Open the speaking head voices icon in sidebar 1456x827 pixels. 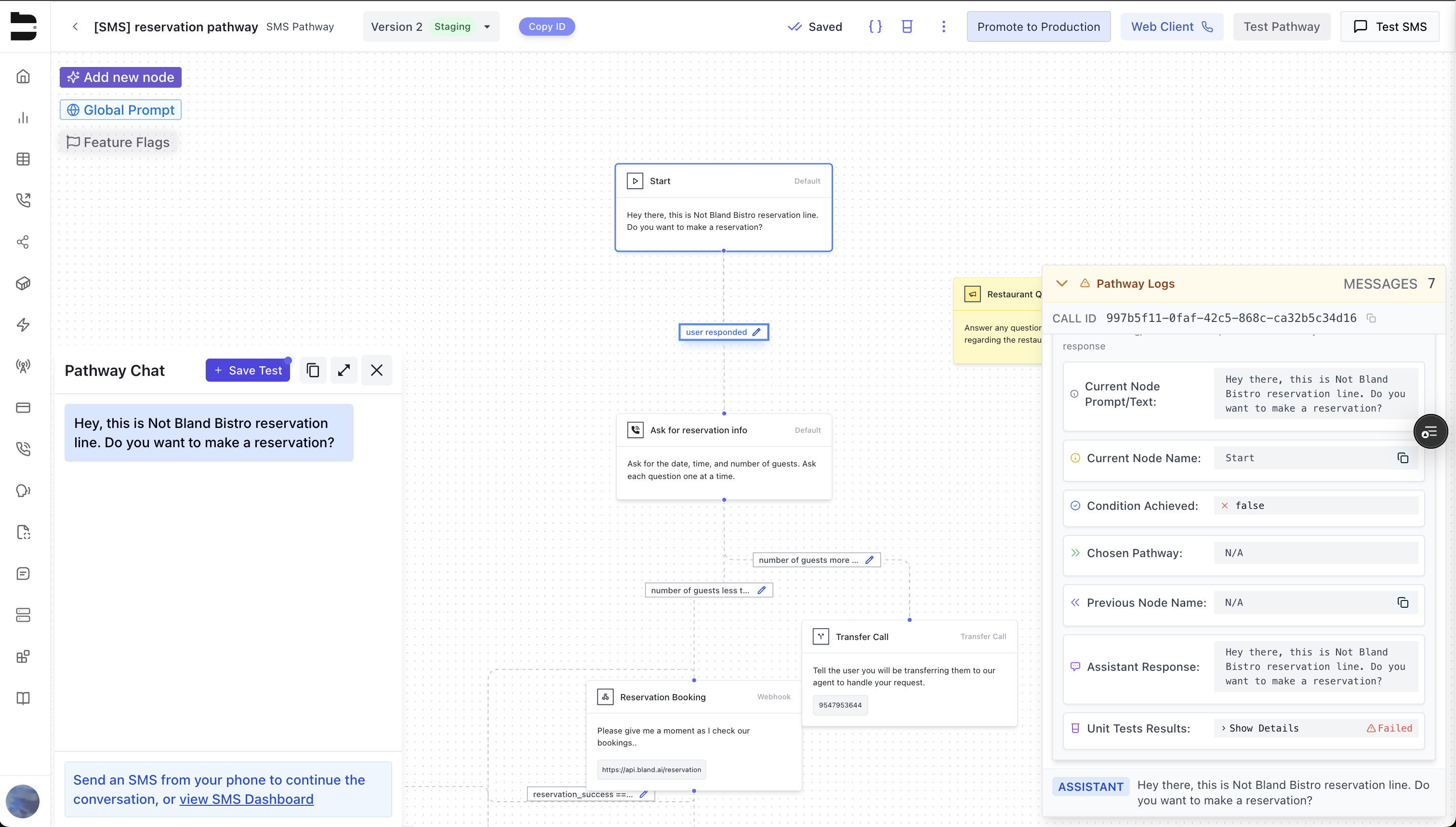tap(23, 490)
